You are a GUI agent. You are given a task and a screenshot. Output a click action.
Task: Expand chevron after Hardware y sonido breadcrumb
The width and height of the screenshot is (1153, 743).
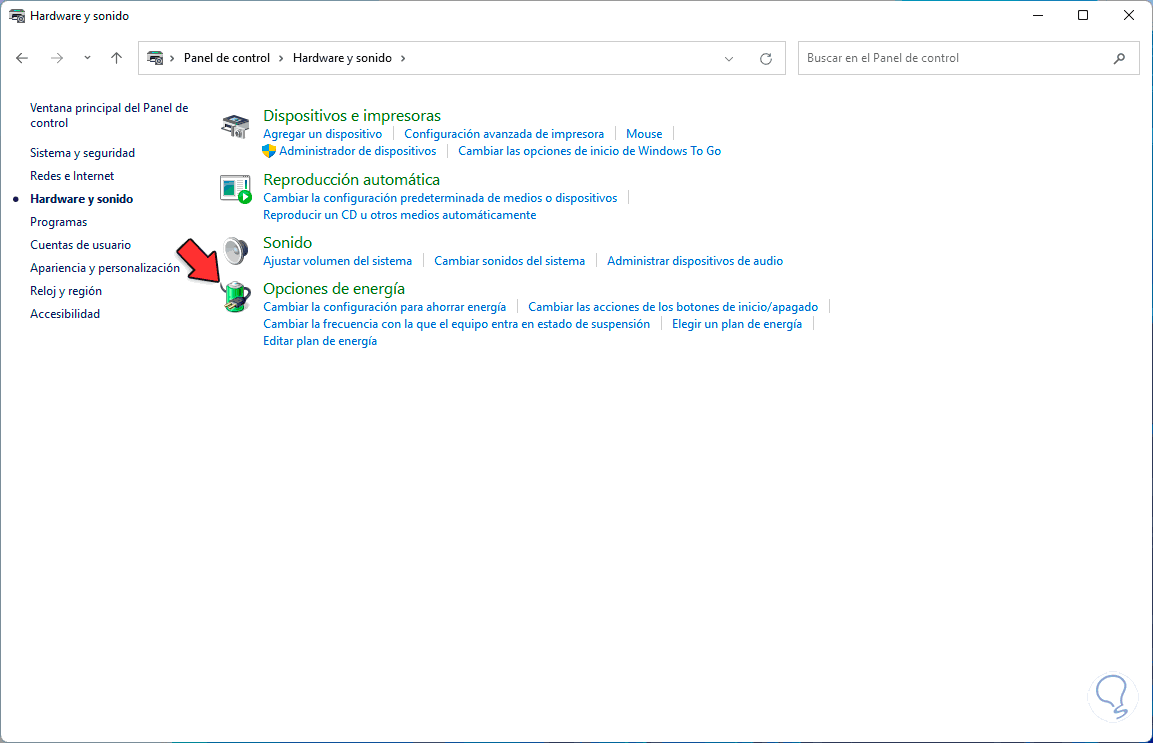(x=403, y=58)
